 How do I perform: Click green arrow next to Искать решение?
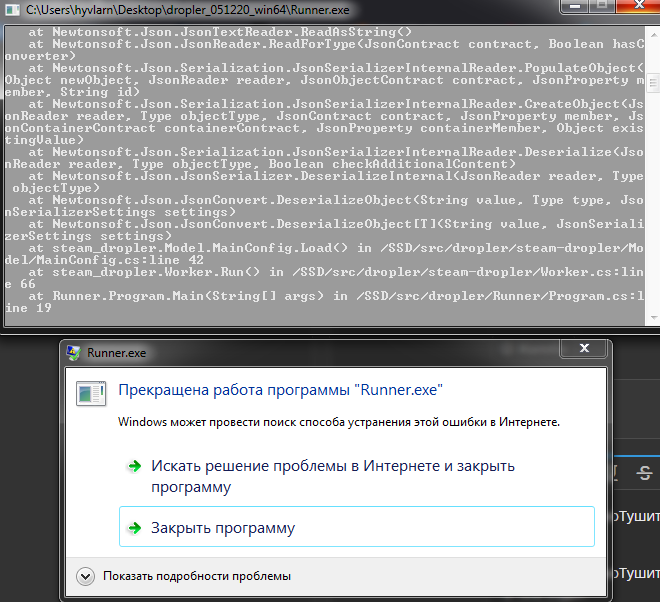pos(135,466)
